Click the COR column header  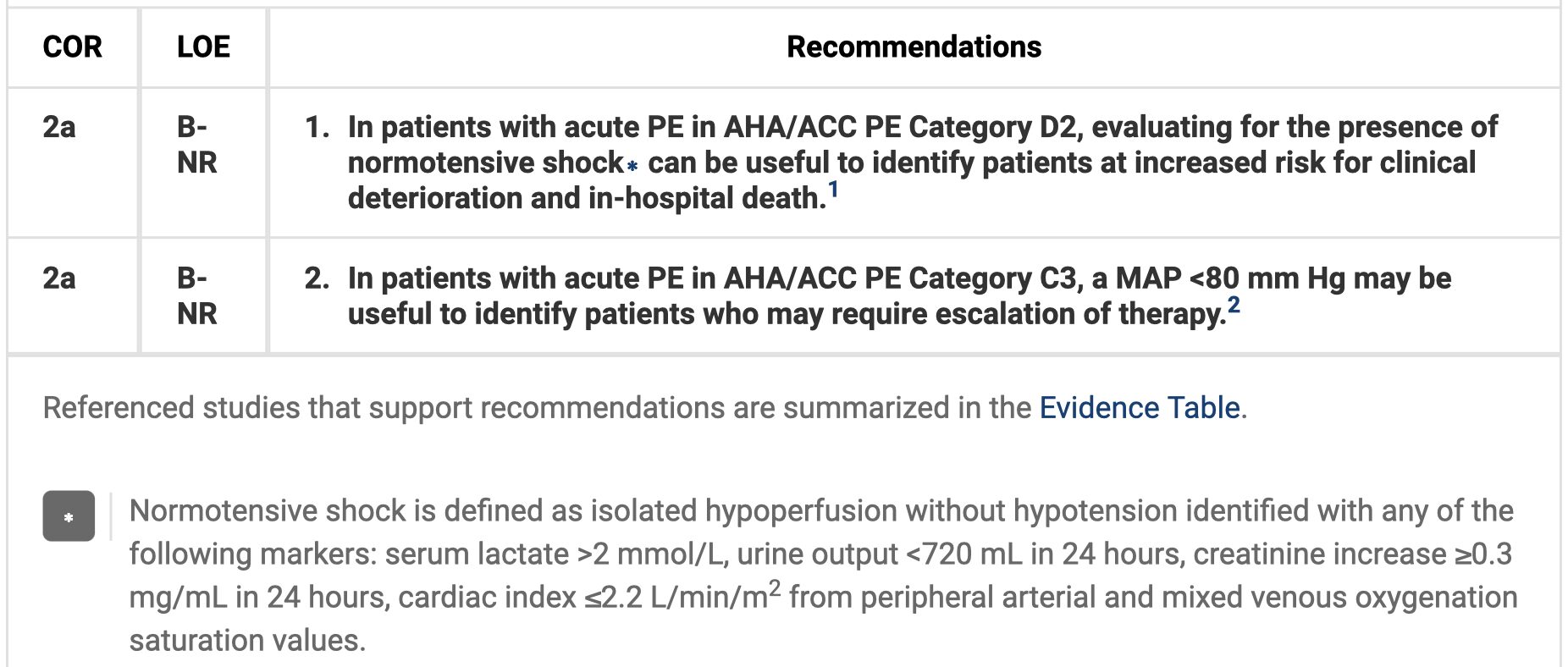pyautogui.click(x=72, y=47)
